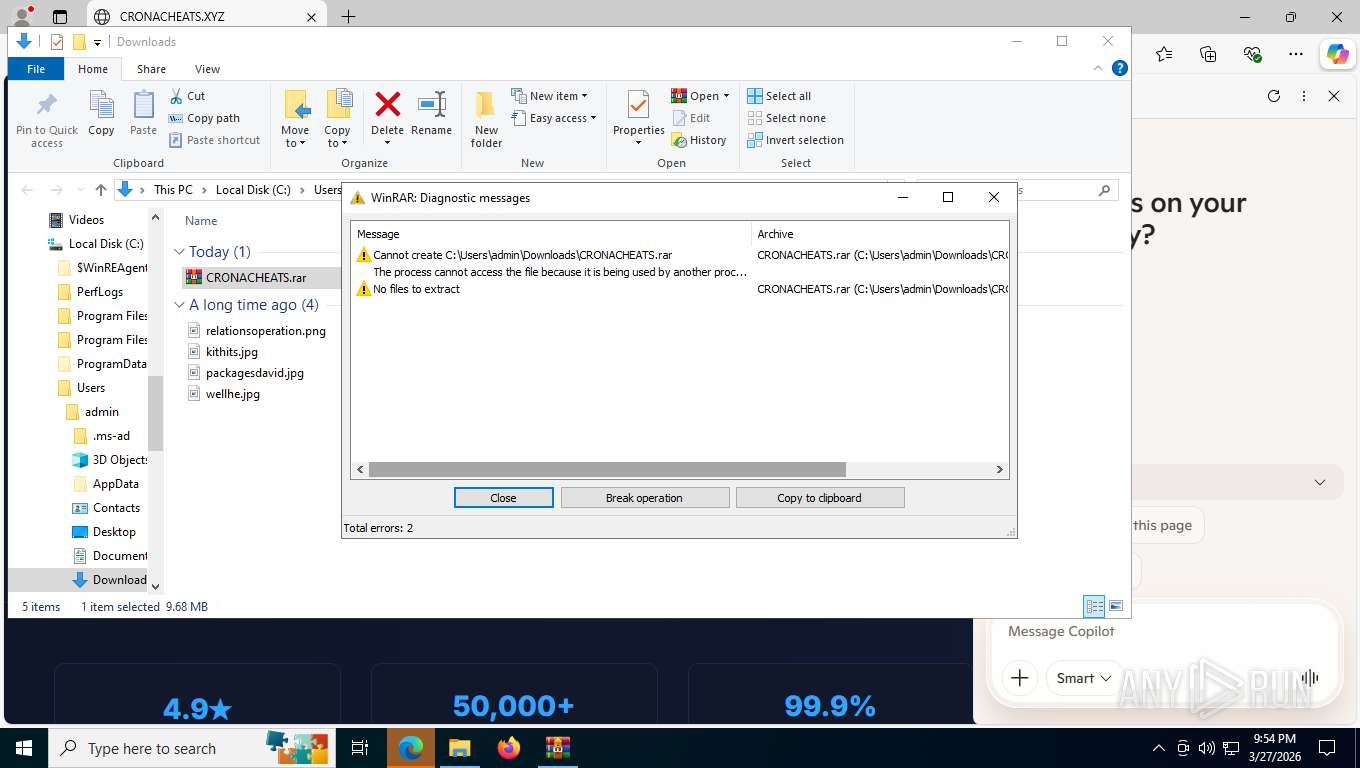Create a New folder from ribbon
This screenshot has width=1360, height=768.
pos(486,119)
